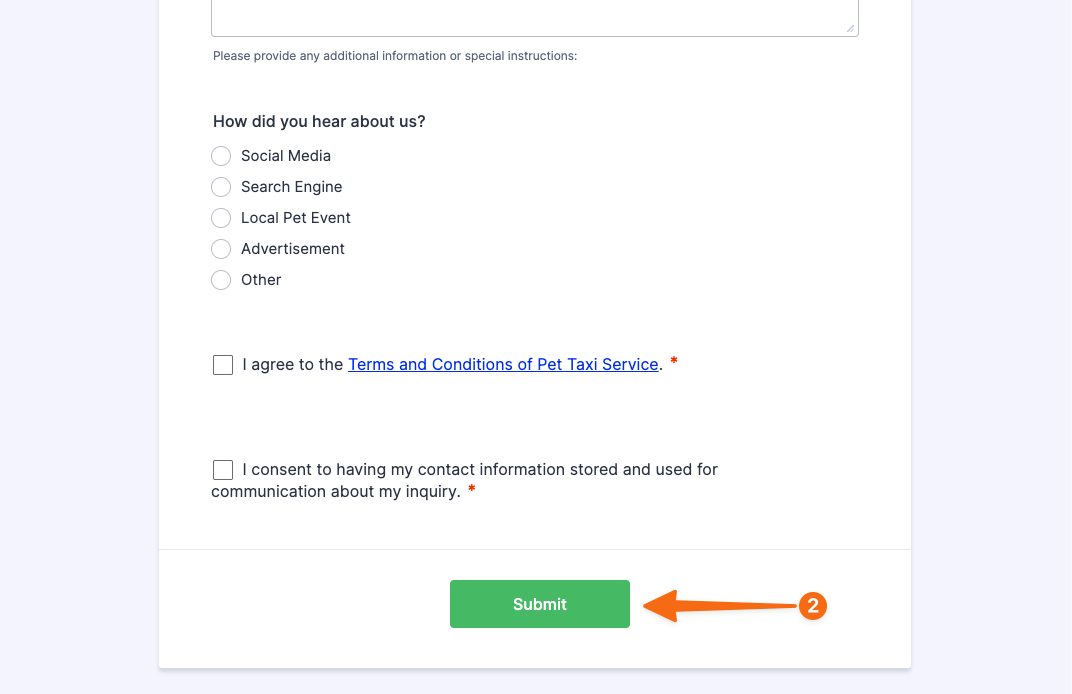Pick the Advertisement radio option
This screenshot has width=1072, height=694.
click(x=221, y=249)
